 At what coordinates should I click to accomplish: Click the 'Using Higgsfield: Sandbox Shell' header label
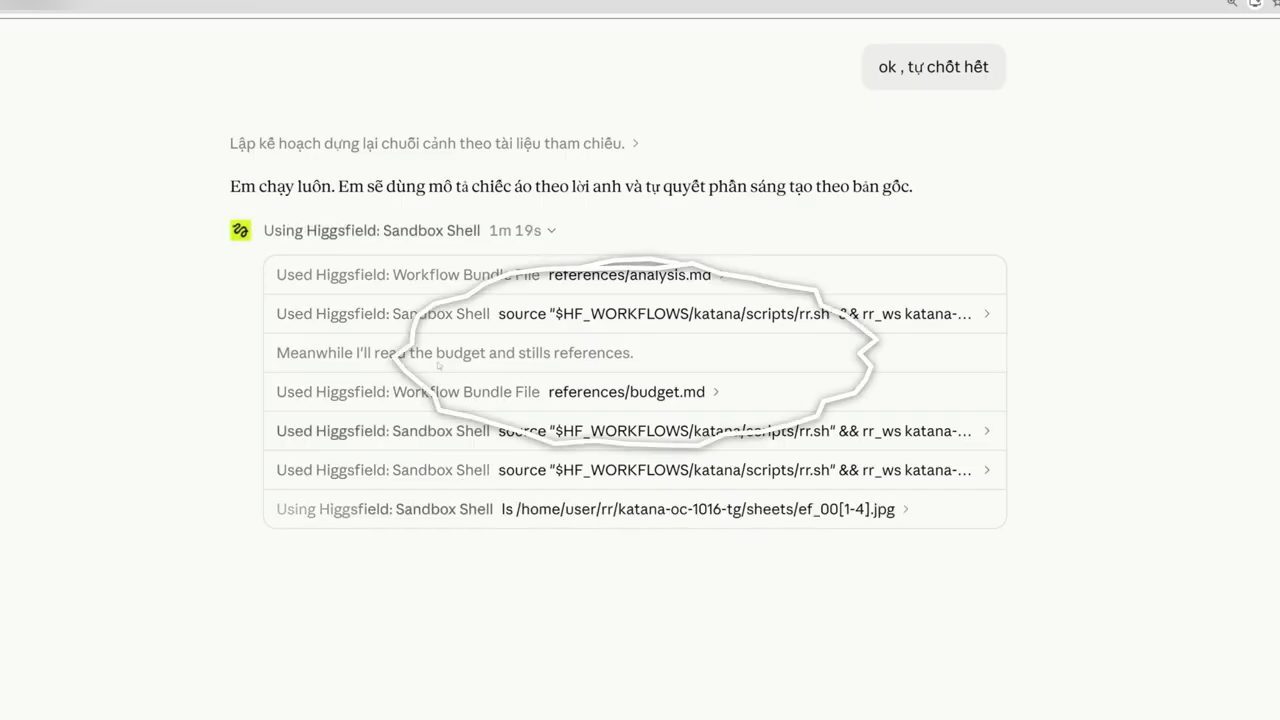[x=372, y=231]
